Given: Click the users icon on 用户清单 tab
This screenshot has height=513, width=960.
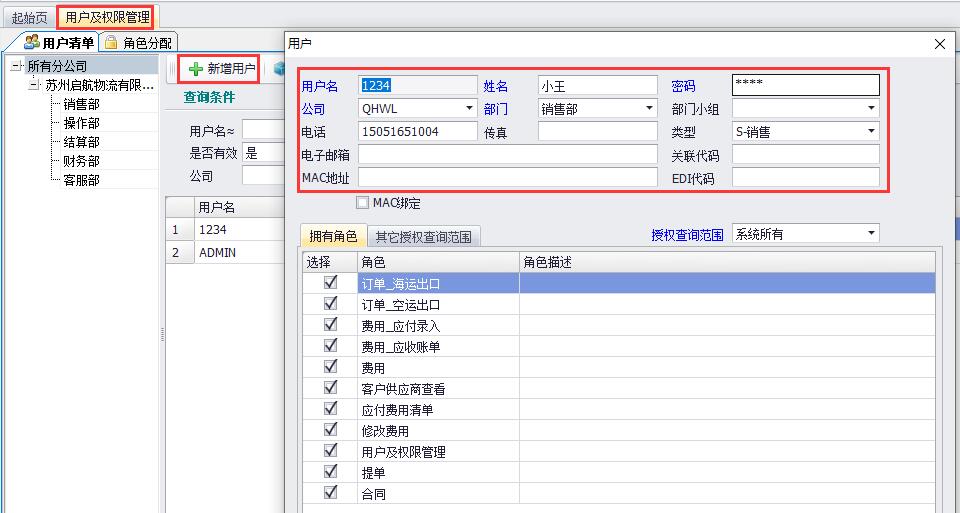Looking at the screenshot, I should 32,43.
